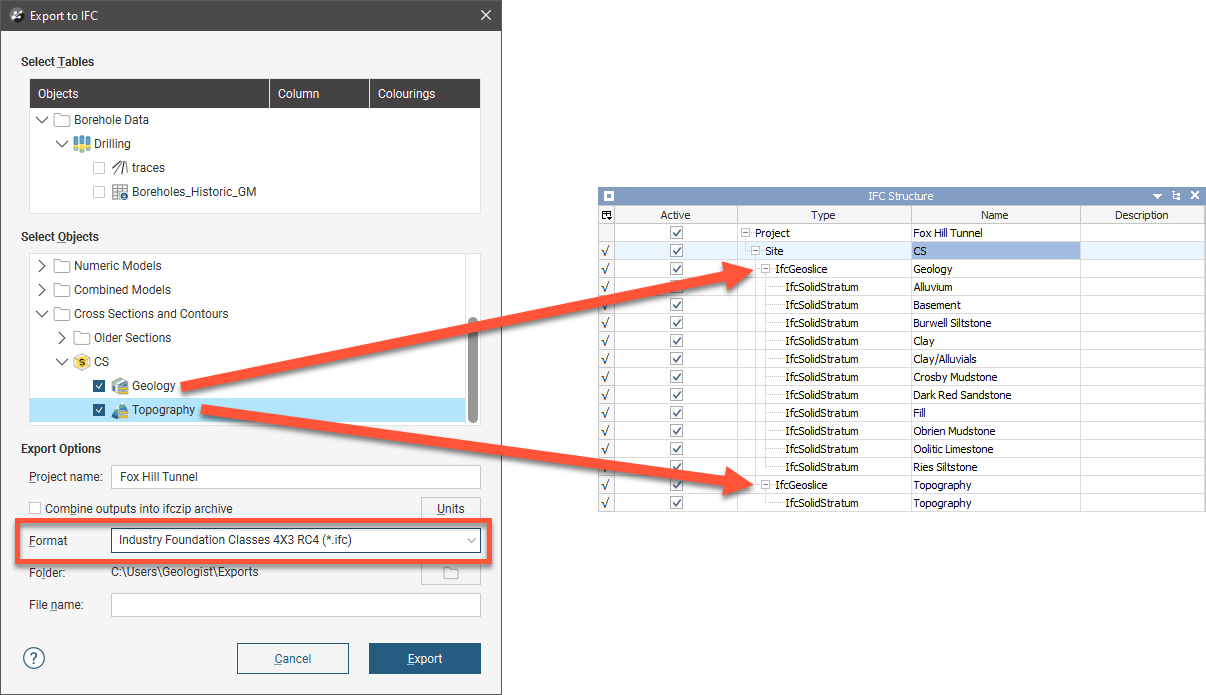Viewport: 1206px width, 695px height.
Task: Click the File name input field
Action: click(296, 605)
